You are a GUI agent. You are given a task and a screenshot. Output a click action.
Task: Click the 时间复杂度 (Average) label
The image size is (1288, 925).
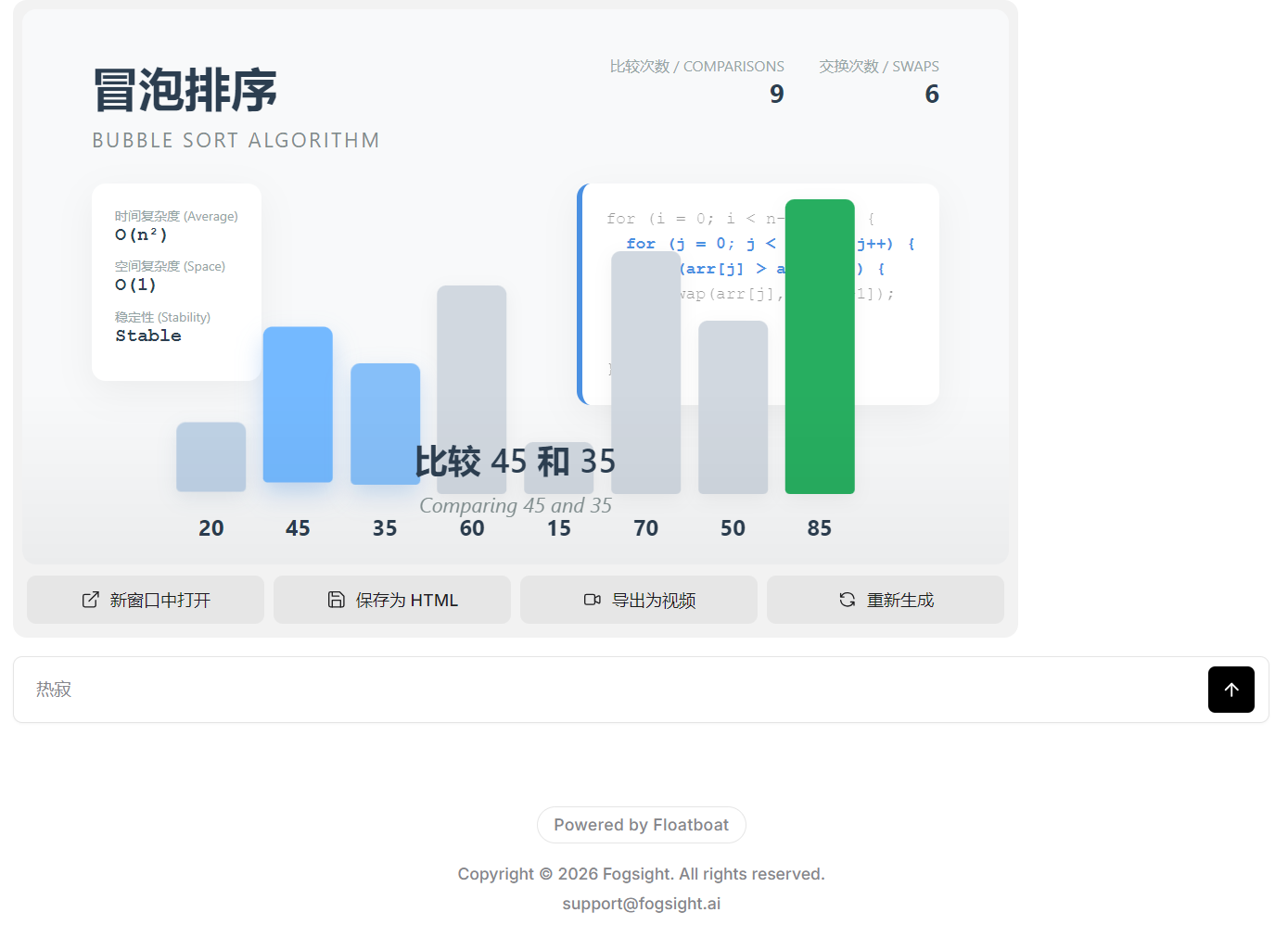pyautogui.click(x=176, y=216)
